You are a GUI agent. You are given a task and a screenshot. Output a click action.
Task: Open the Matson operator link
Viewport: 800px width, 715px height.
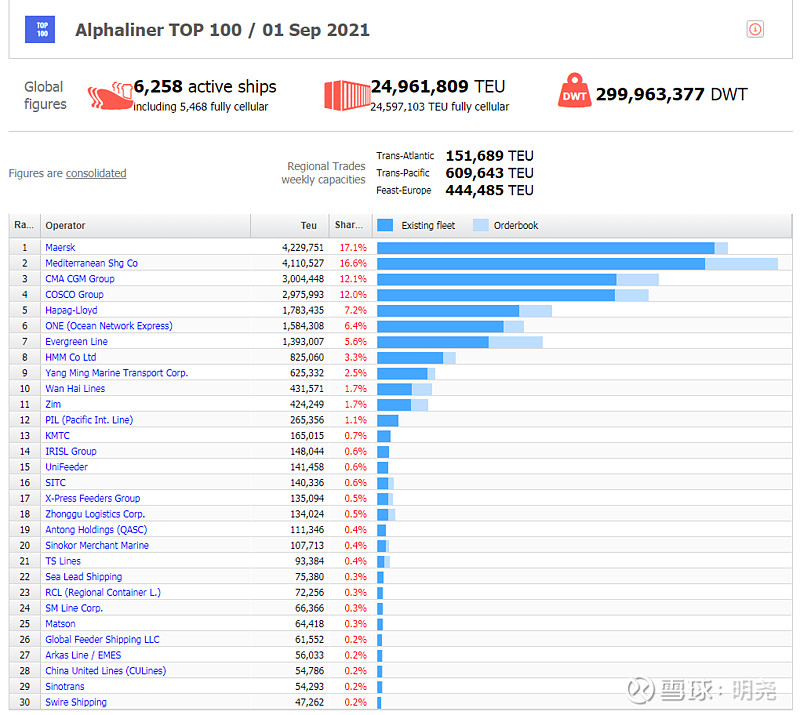point(60,624)
